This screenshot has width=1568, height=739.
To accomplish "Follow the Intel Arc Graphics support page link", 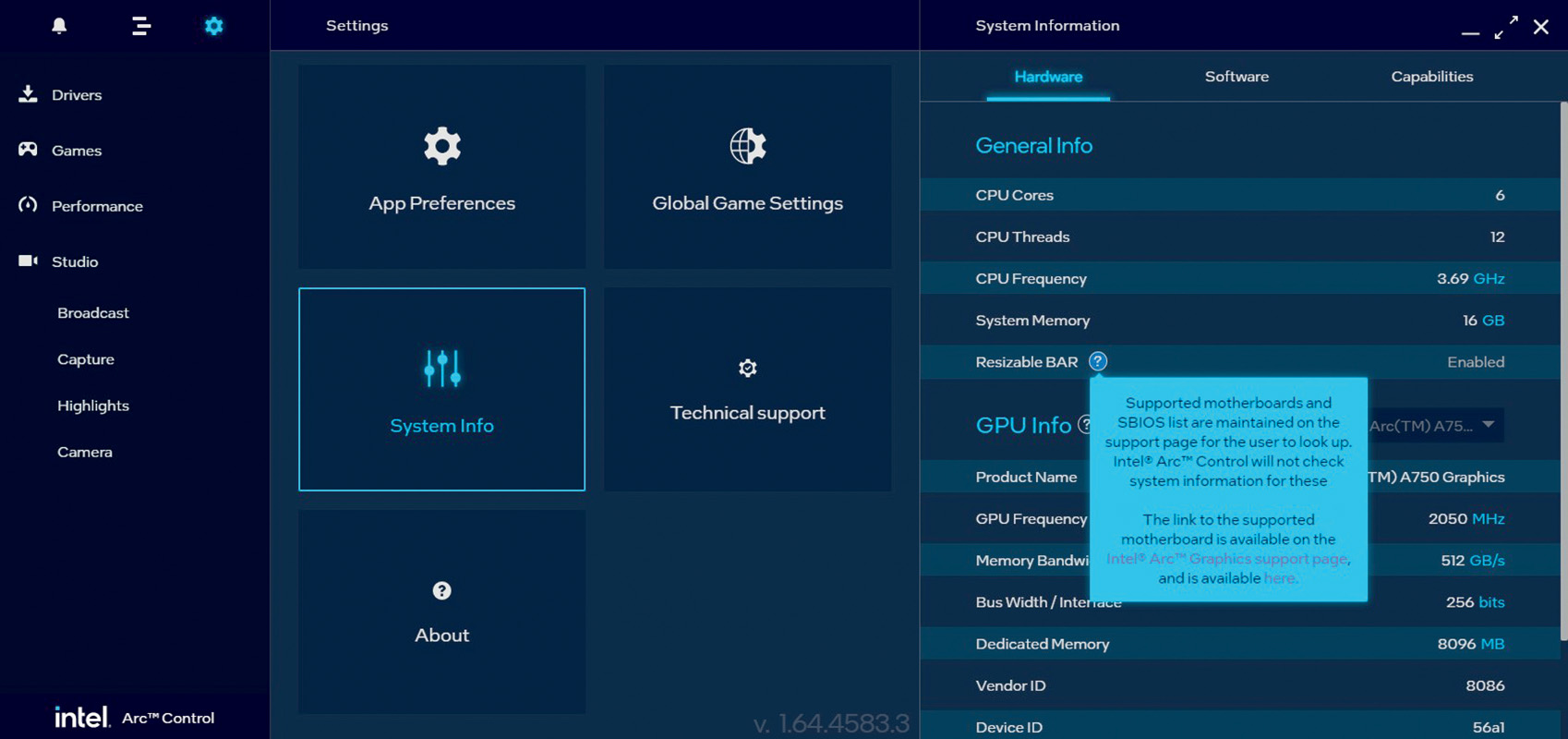I will point(1225,559).
